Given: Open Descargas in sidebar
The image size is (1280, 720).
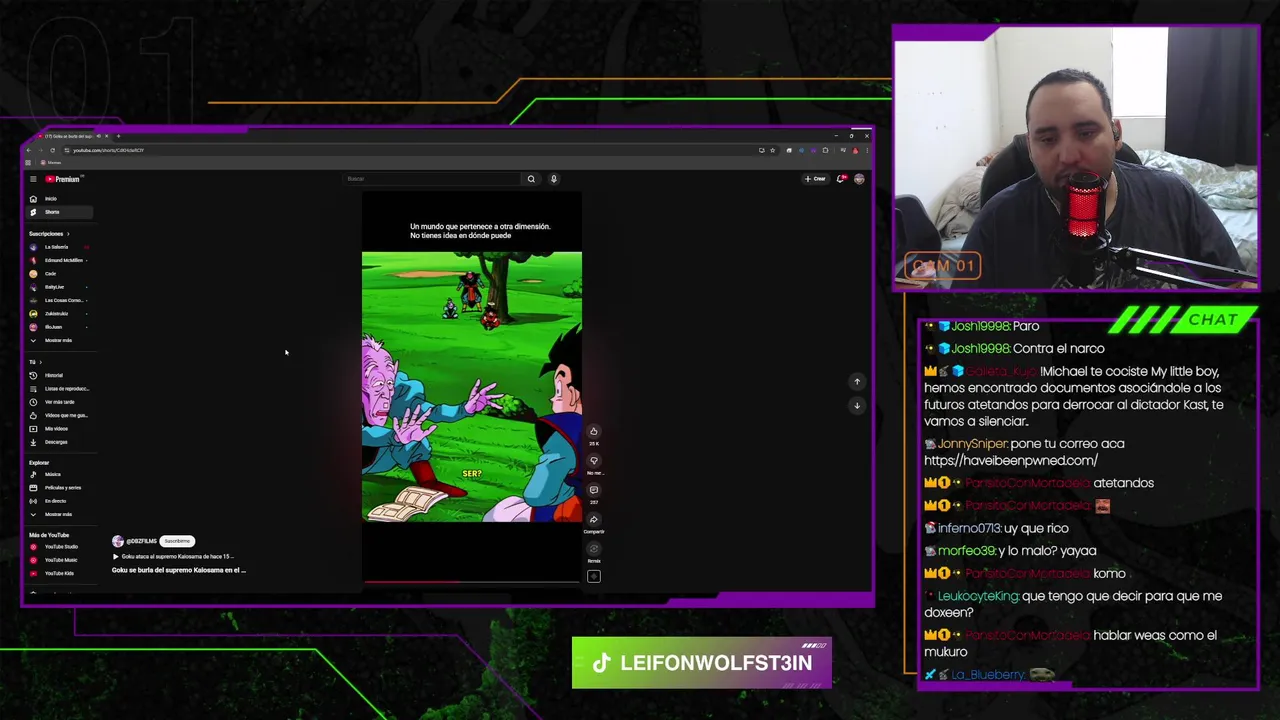Looking at the screenshot, I should (60, 442).
